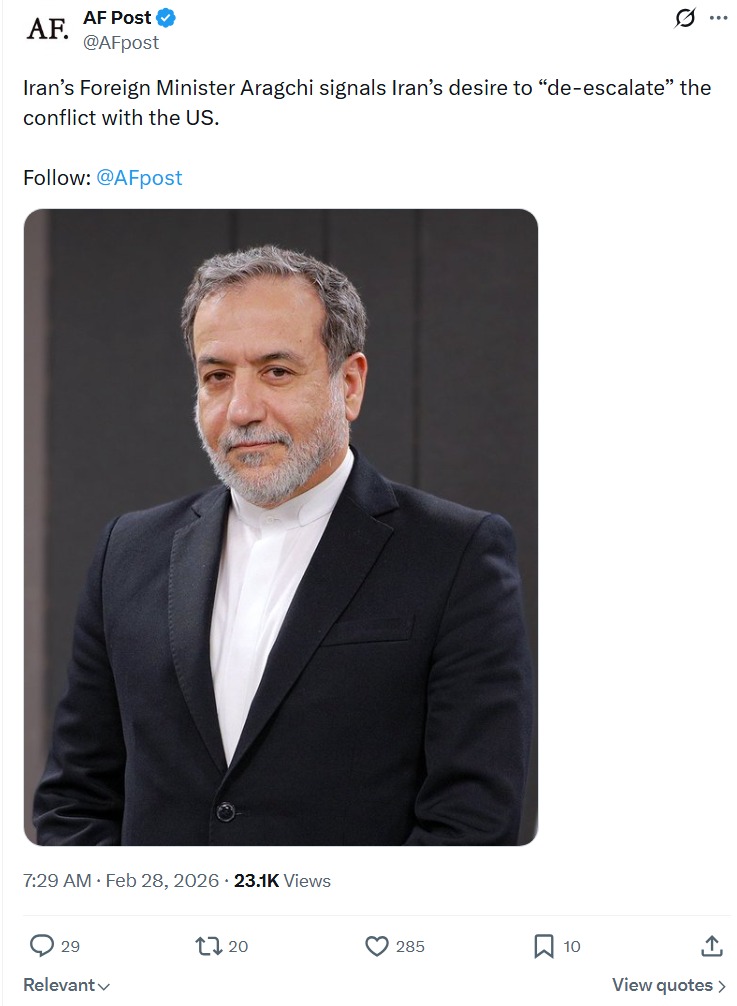Open the three-dot more options menu
737x1006 pixels.
click(x=718, y=18)
